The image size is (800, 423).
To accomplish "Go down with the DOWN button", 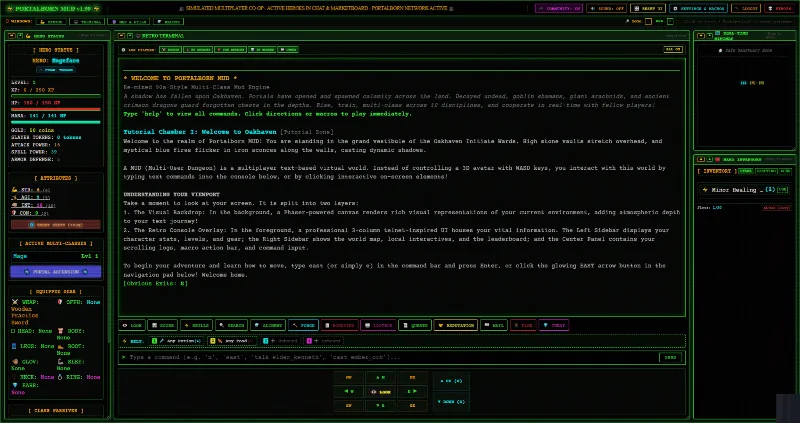I will point(451,402).
